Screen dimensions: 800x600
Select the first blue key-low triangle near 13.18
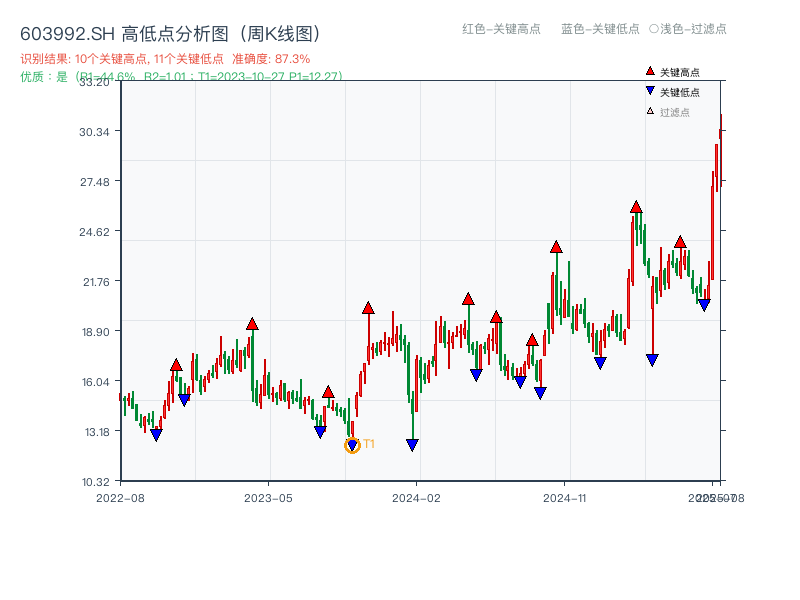click(156, 435)
